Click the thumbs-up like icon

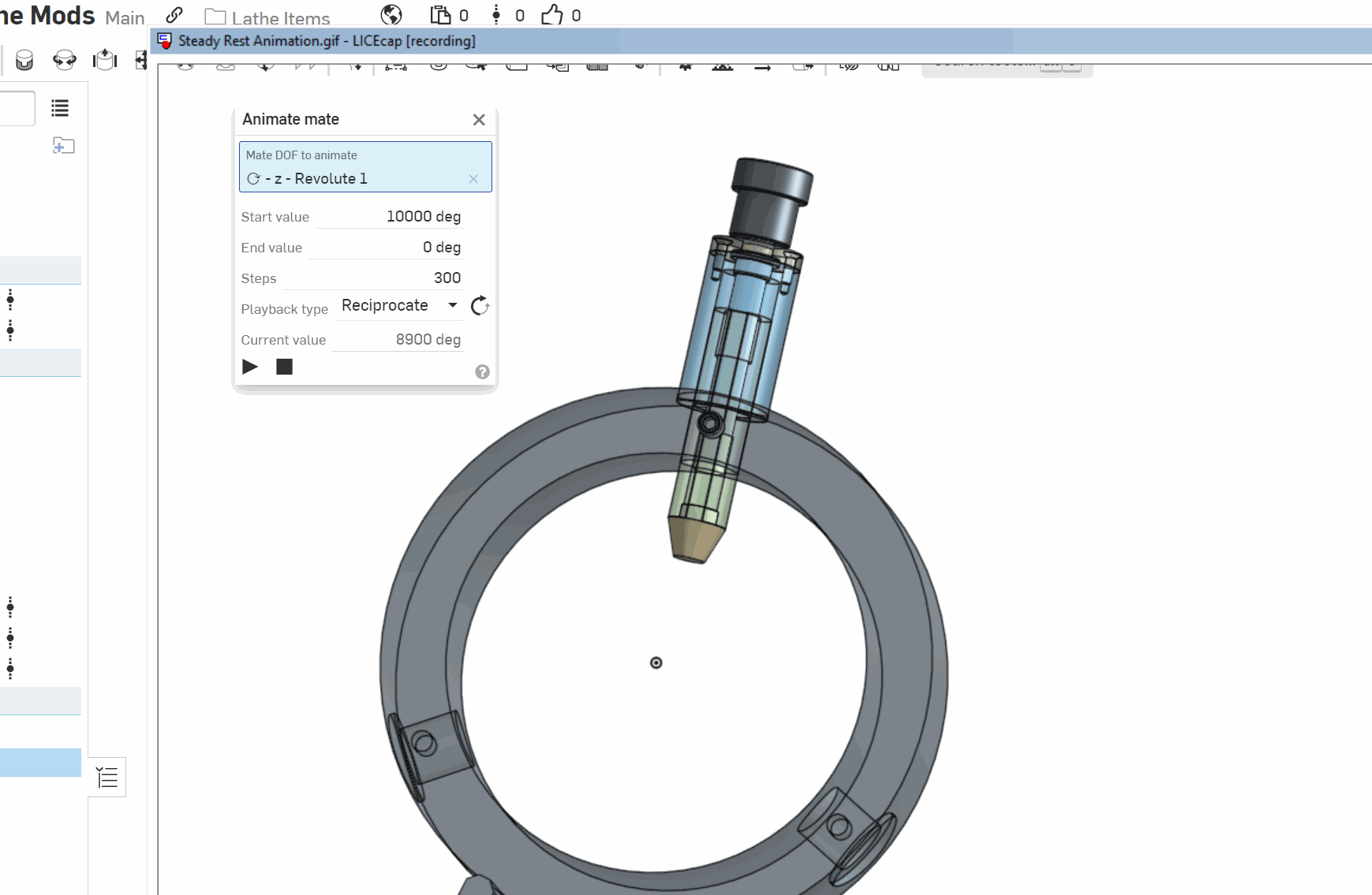click(x=552, y=14)
